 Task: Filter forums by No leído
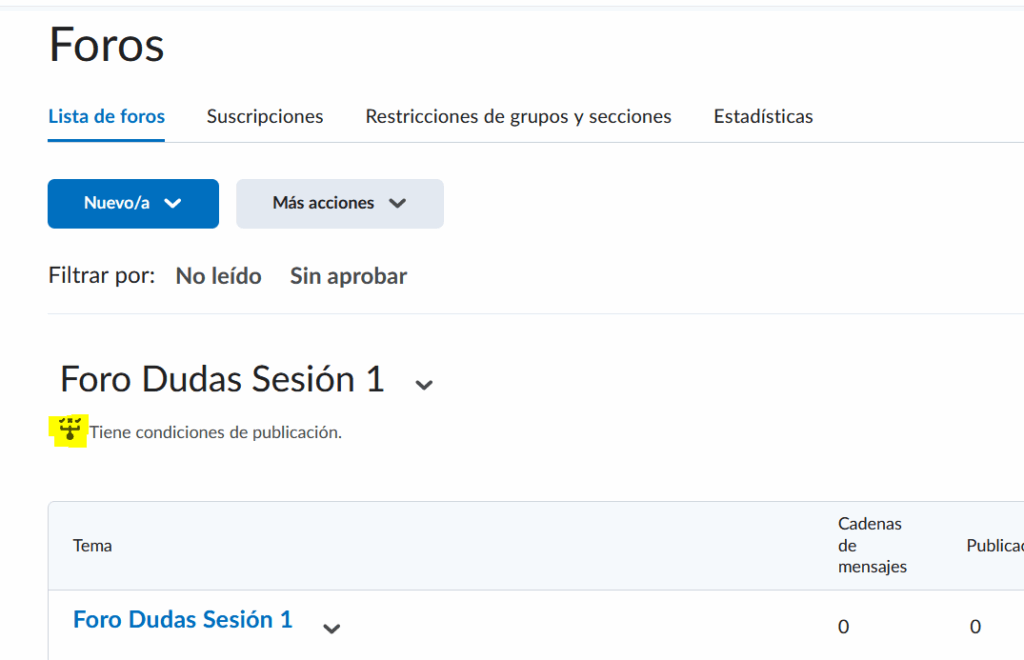pyautogui.click(x=218, y=276)
